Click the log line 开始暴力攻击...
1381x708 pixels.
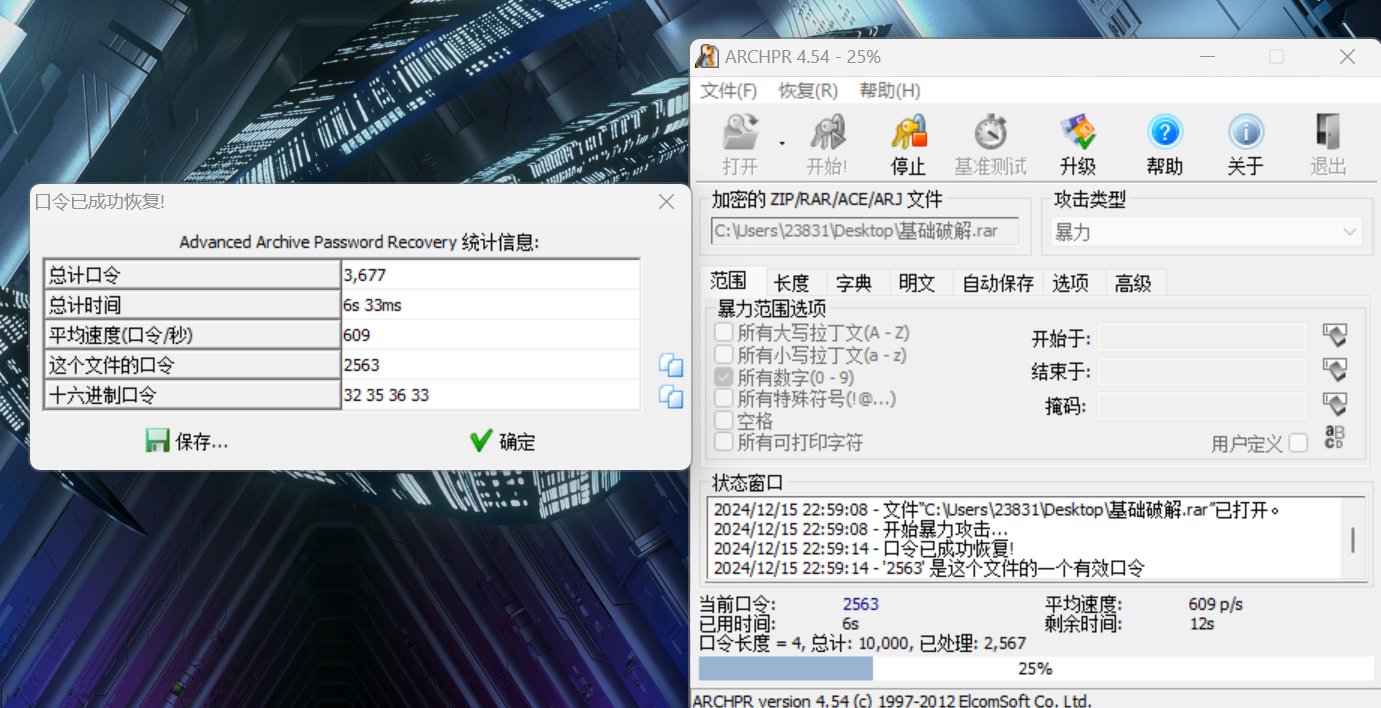pyautogui.click(x=861, y=529)
